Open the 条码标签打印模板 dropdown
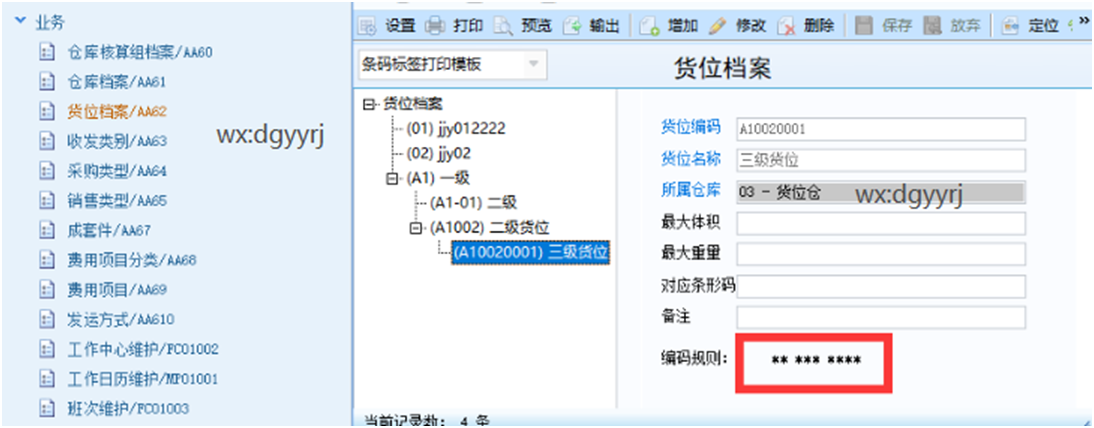 533,64
